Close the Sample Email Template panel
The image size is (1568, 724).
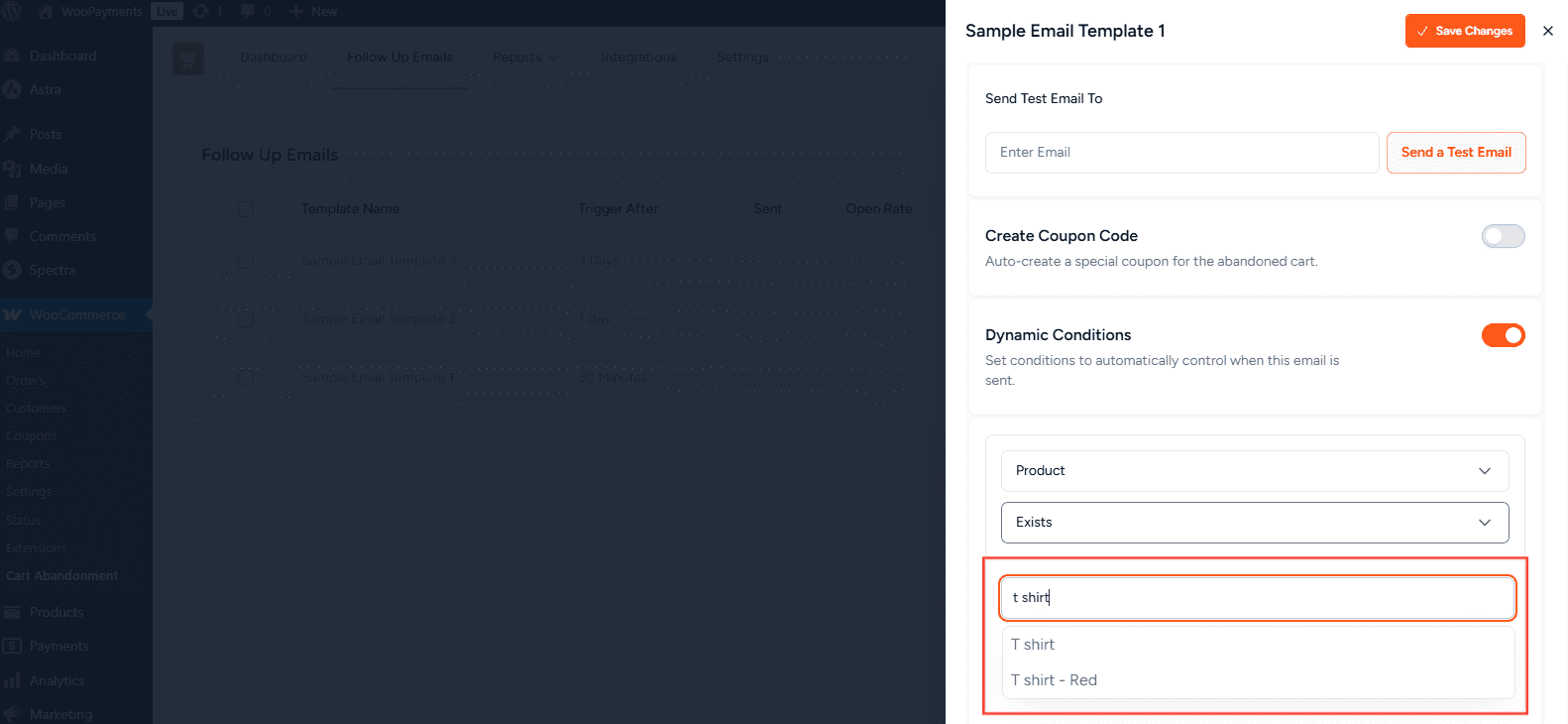[1547, 31]
